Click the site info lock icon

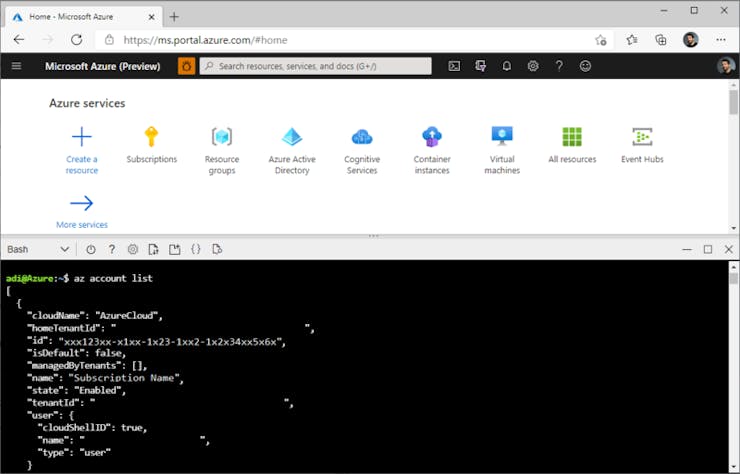(x=109, y=40)
